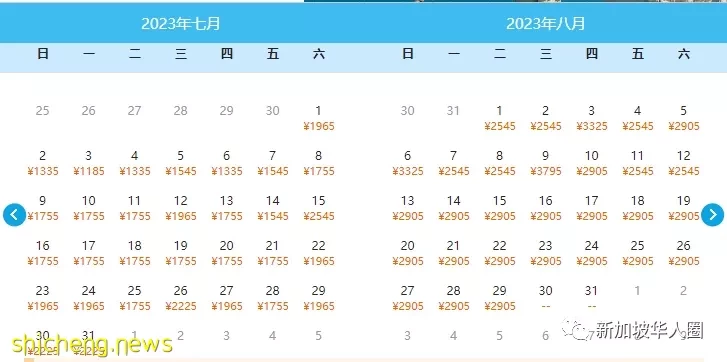Pick July 1 with ¥1965 fare

pyautogui.click(x=319, y=118)
